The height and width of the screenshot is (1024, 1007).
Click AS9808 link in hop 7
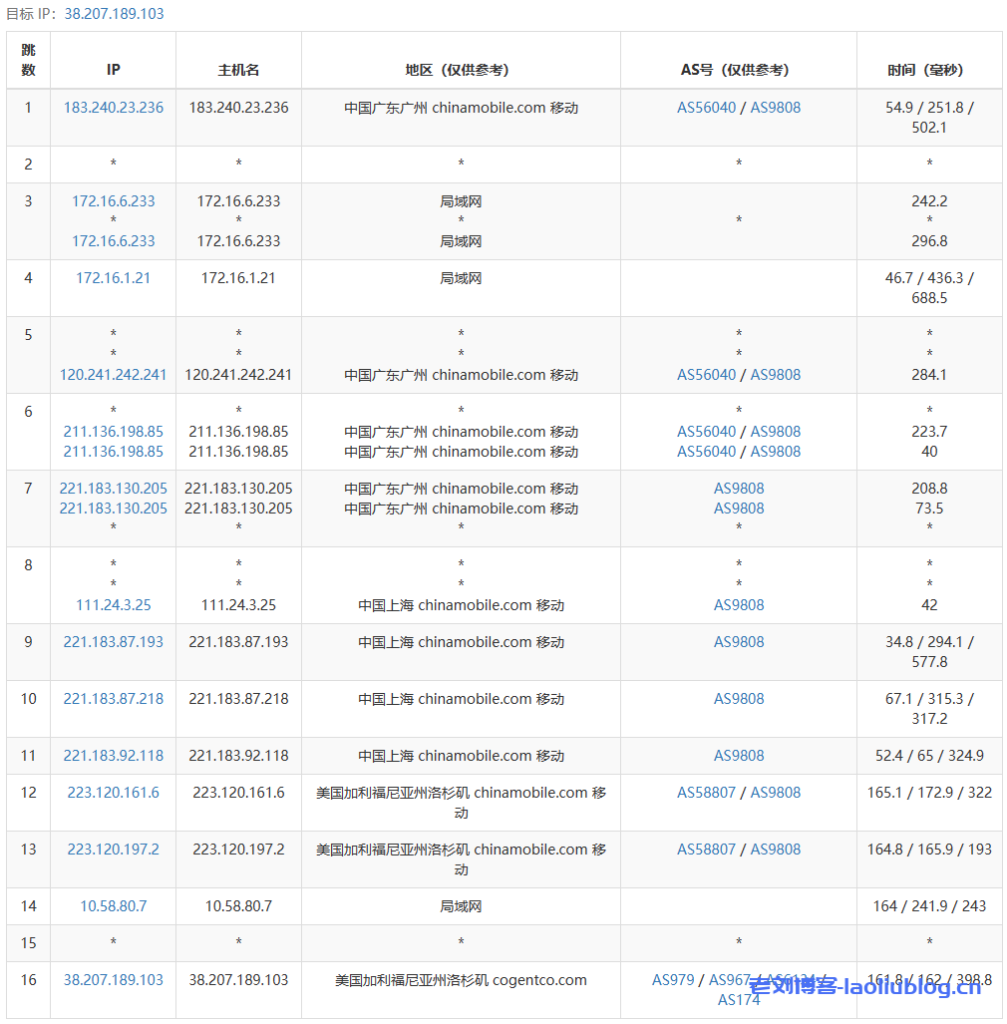(x=737, y=488)
